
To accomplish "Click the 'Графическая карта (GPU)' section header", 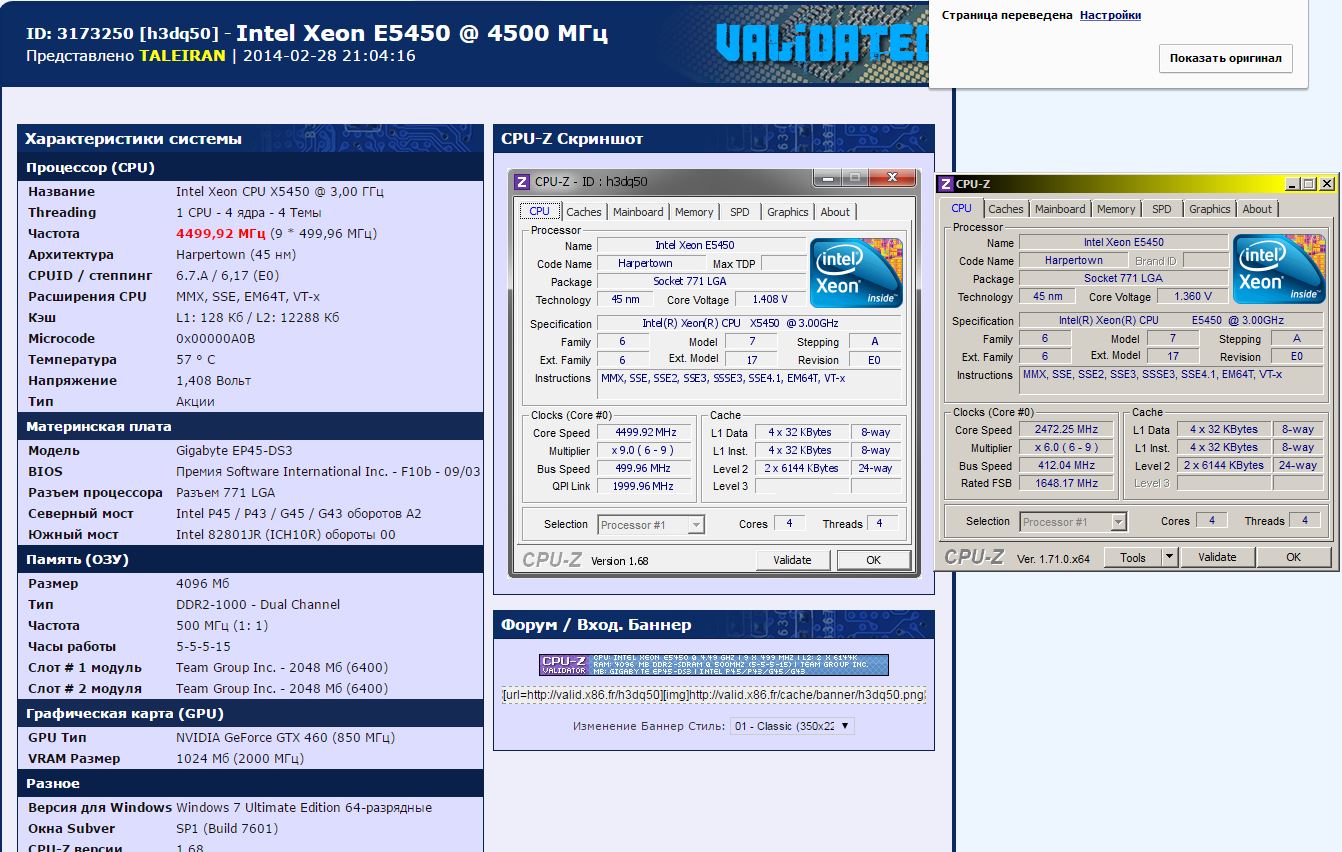I will pos(250,714).
